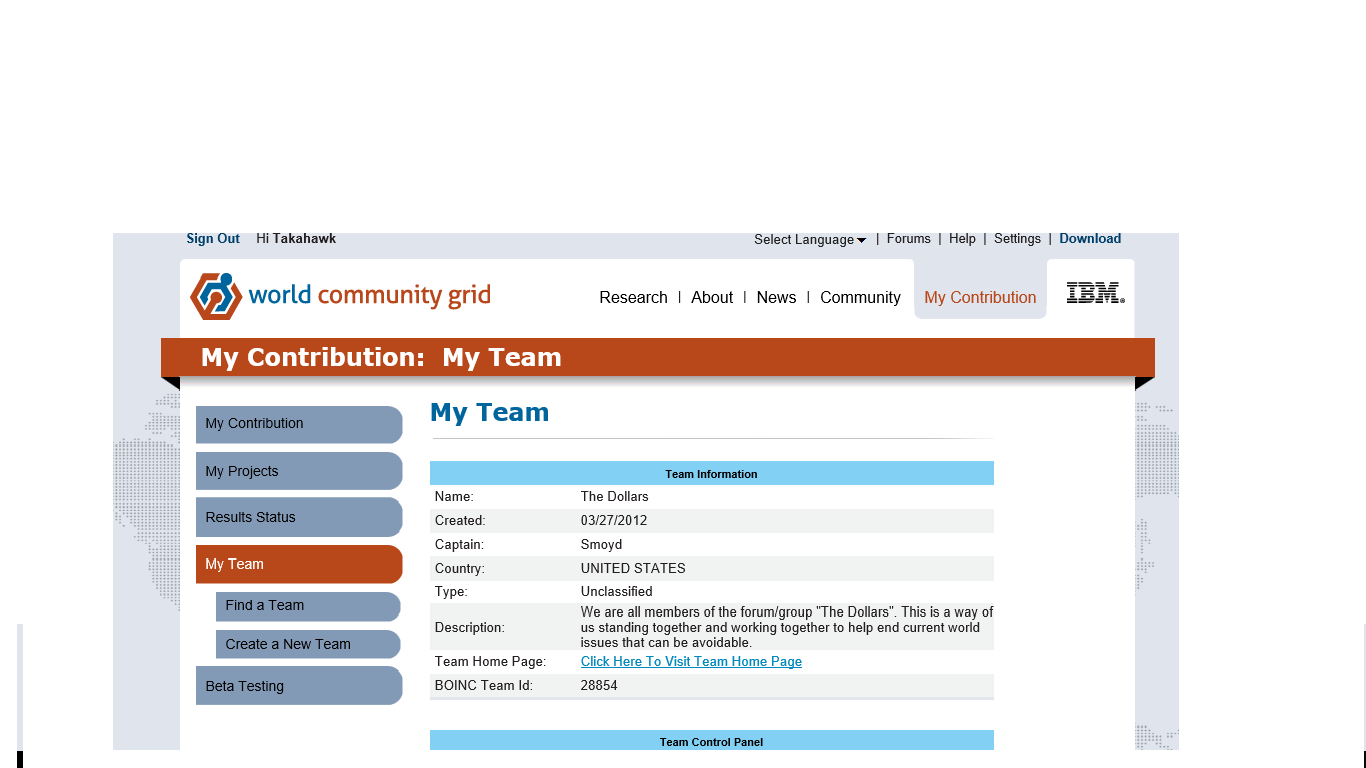Click the username Takahawk greeting
Image resolution: width=1366 pixels, height=768 pixels.
[296, 239]
